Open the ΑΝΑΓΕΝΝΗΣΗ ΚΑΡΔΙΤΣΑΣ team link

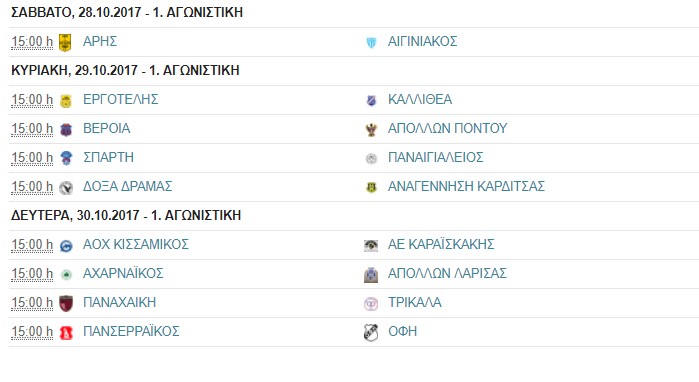(466, 186)
